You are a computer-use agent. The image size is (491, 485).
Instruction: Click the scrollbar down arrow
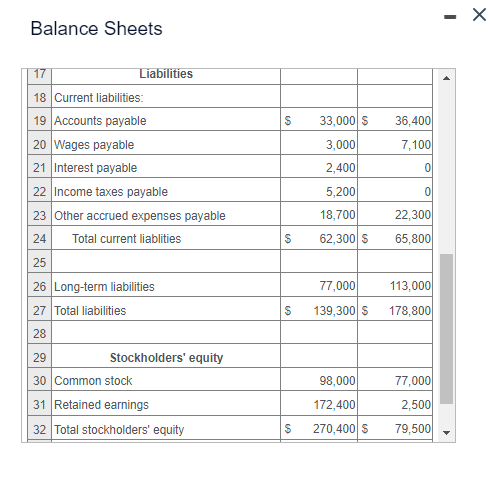(x=447, y=433)
